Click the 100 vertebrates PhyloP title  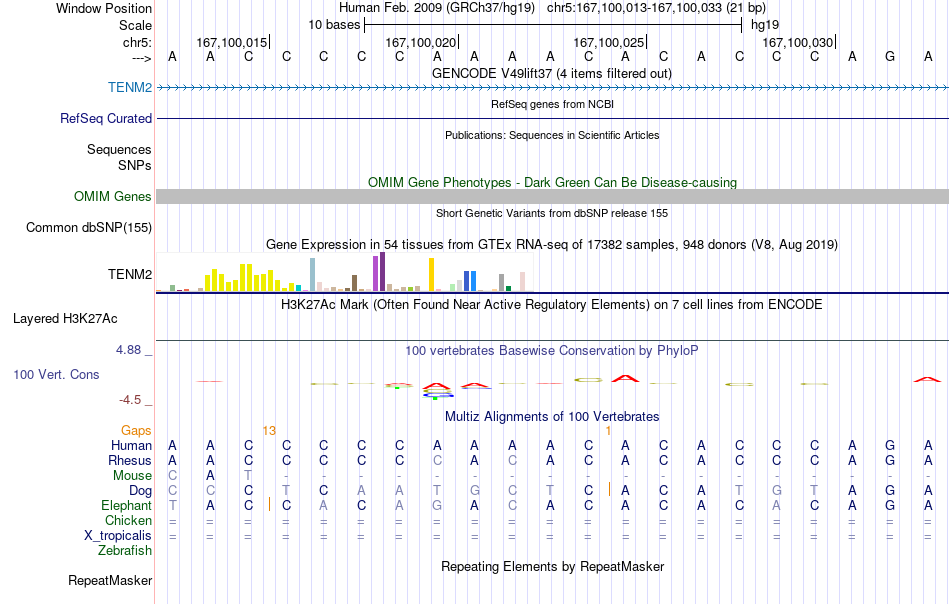551,350
